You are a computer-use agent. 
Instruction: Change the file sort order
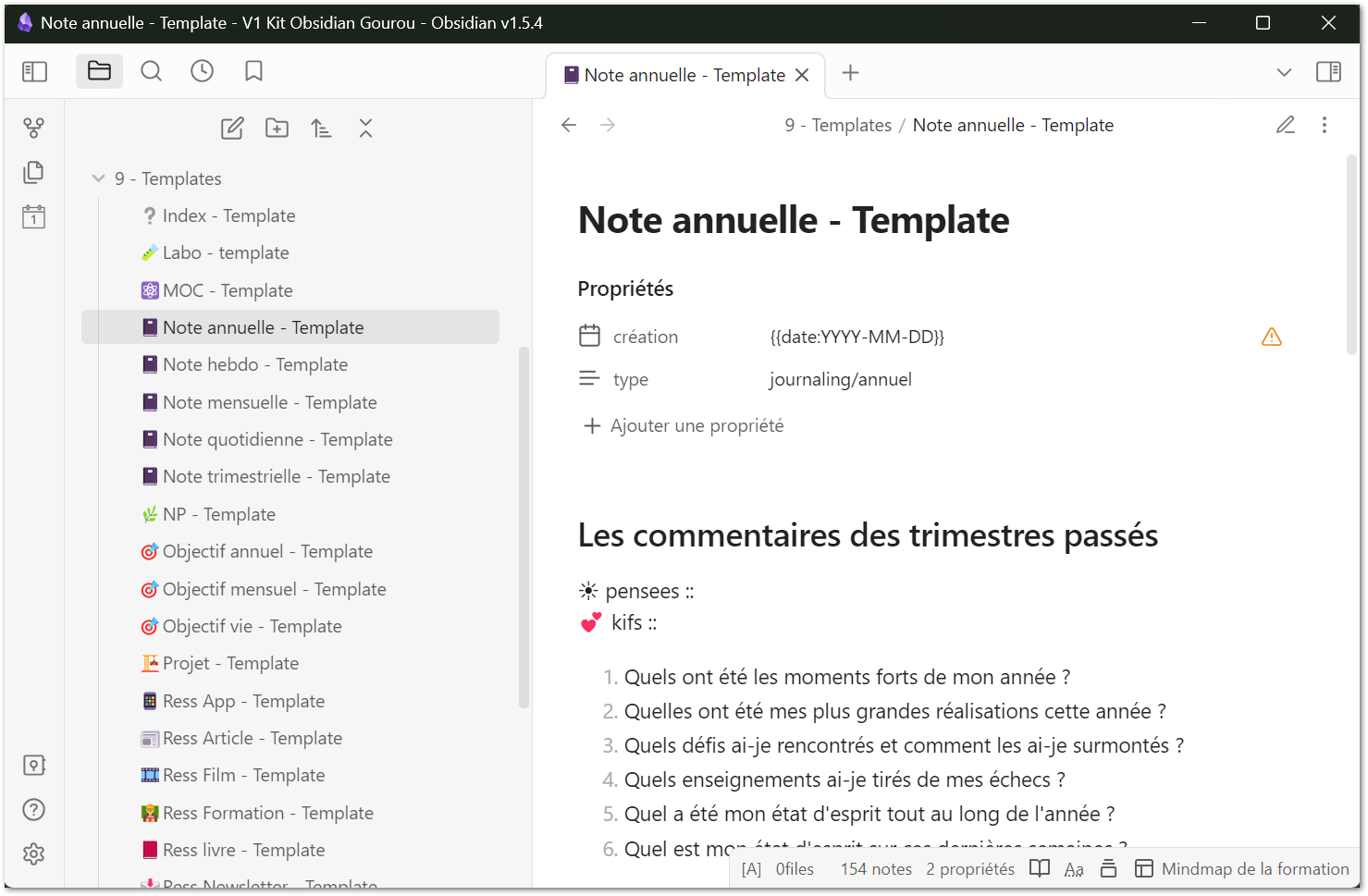pos(321,129)
